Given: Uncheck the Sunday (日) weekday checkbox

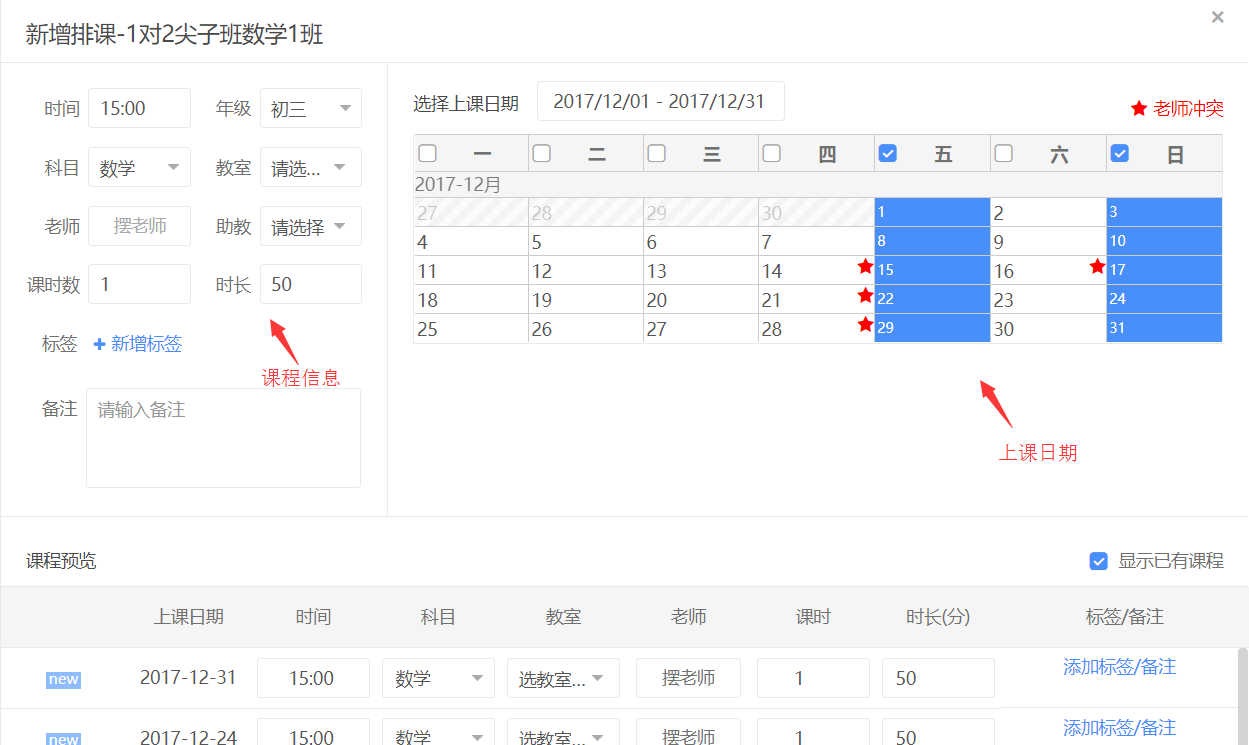Looking at the screenshot, I should pyautogui.click(x=1120, y=153).
